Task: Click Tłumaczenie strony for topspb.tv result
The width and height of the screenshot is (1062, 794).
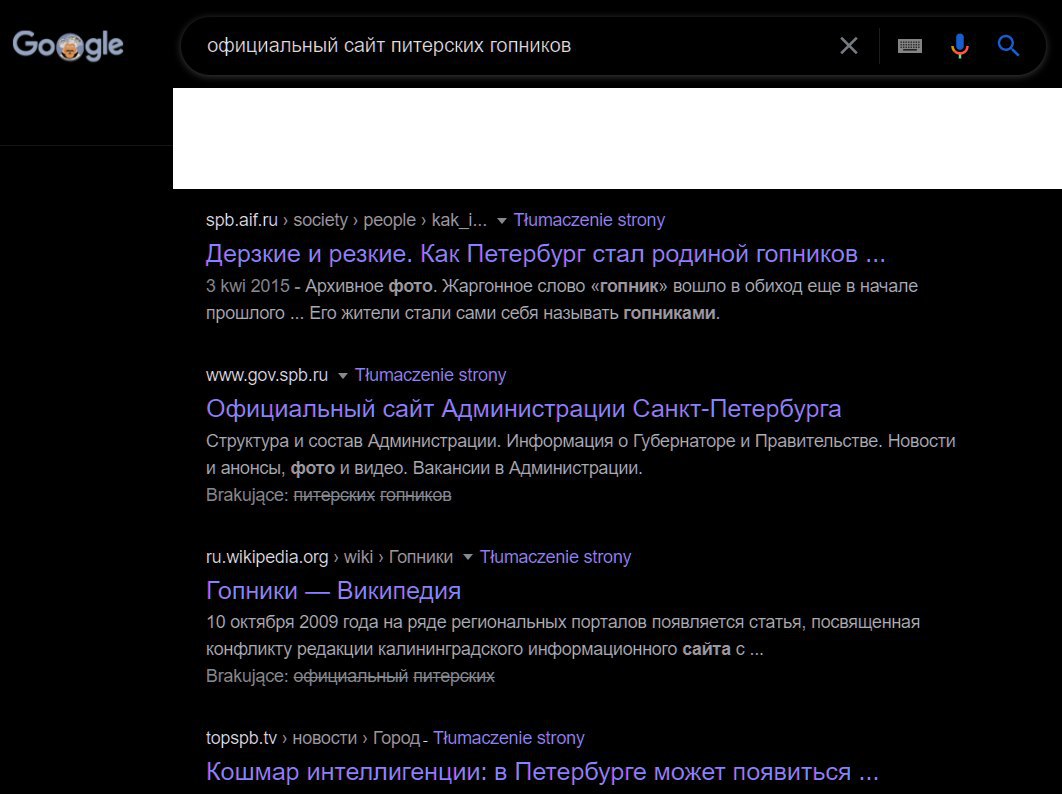Action: tap(509, 738)
